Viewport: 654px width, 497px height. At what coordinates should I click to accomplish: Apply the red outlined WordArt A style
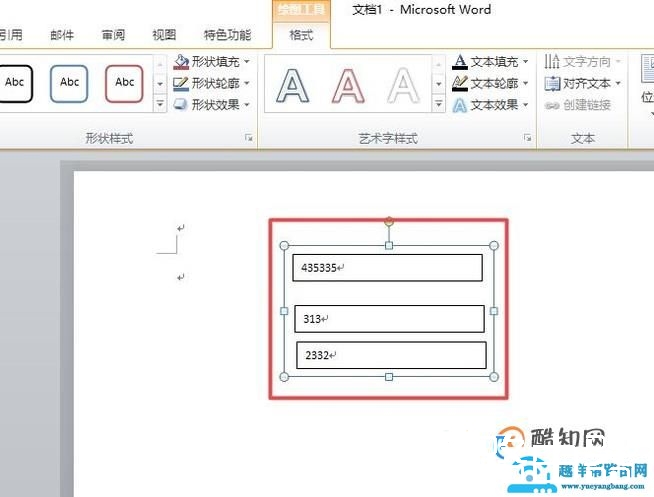click(348, 85)
